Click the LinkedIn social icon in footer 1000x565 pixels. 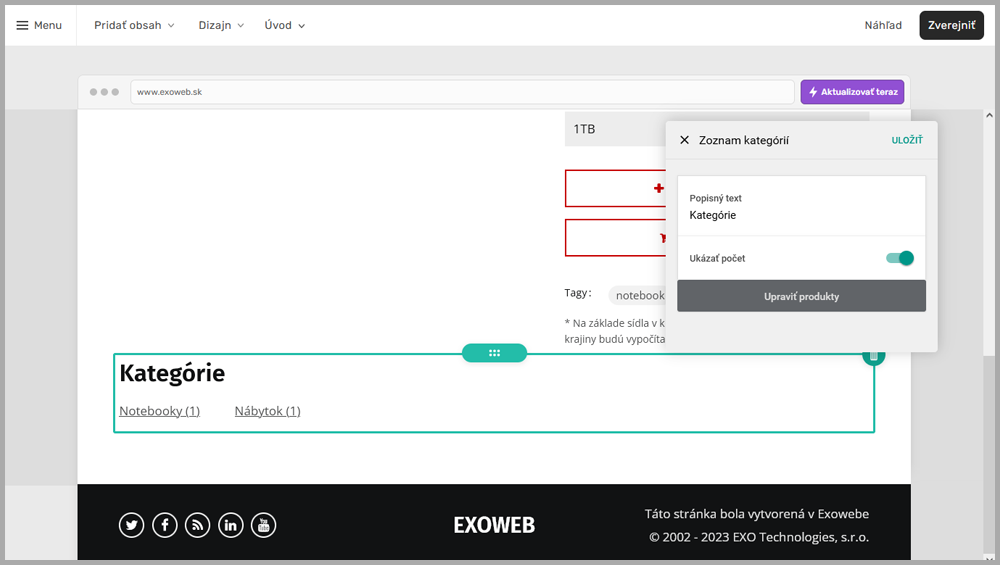[x=231, y=525]
